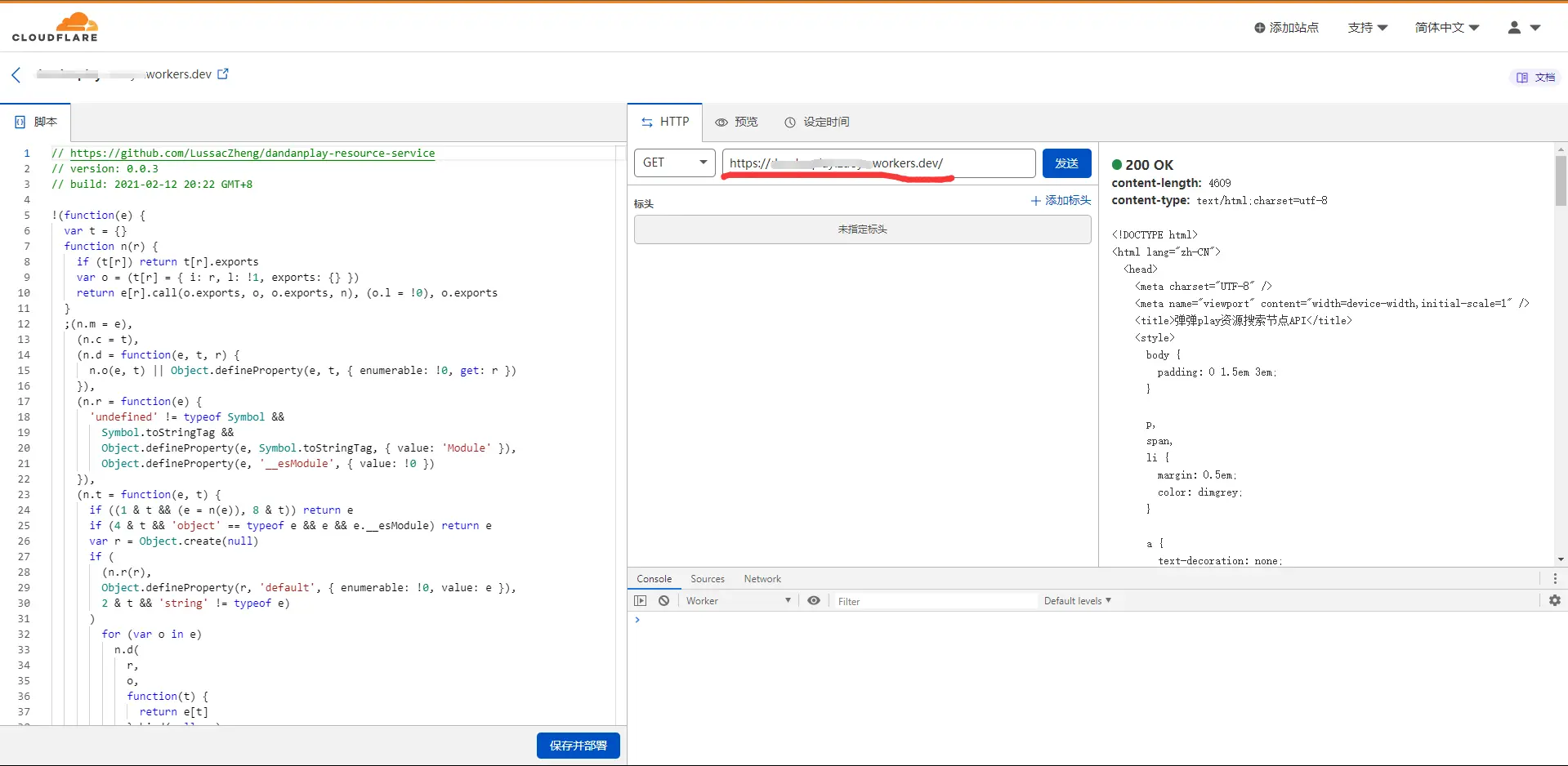Image resolution: width=1568 pixels, height=766 pixels.
Task: Open the Network tab in devtools
Action: [762, 579]
